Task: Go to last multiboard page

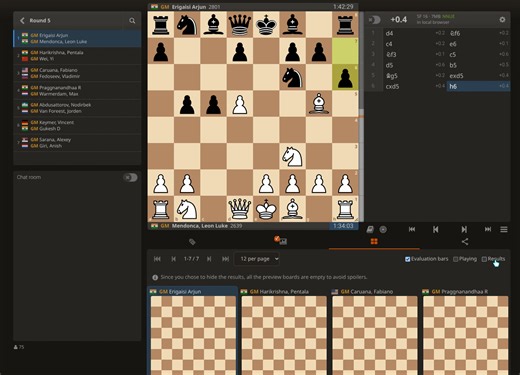Action: point(225,259)
